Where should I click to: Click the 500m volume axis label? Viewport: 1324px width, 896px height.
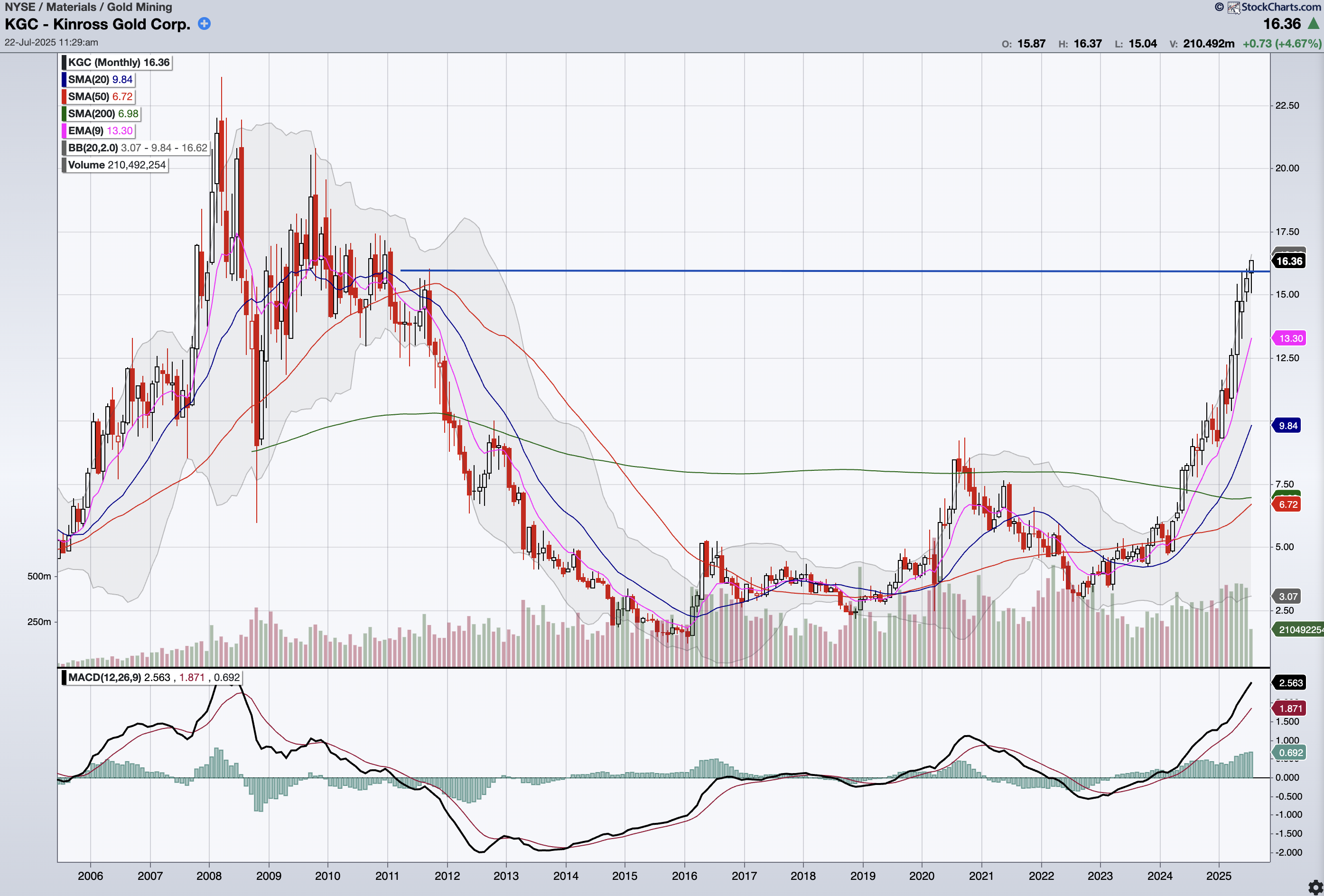point(39,577)
